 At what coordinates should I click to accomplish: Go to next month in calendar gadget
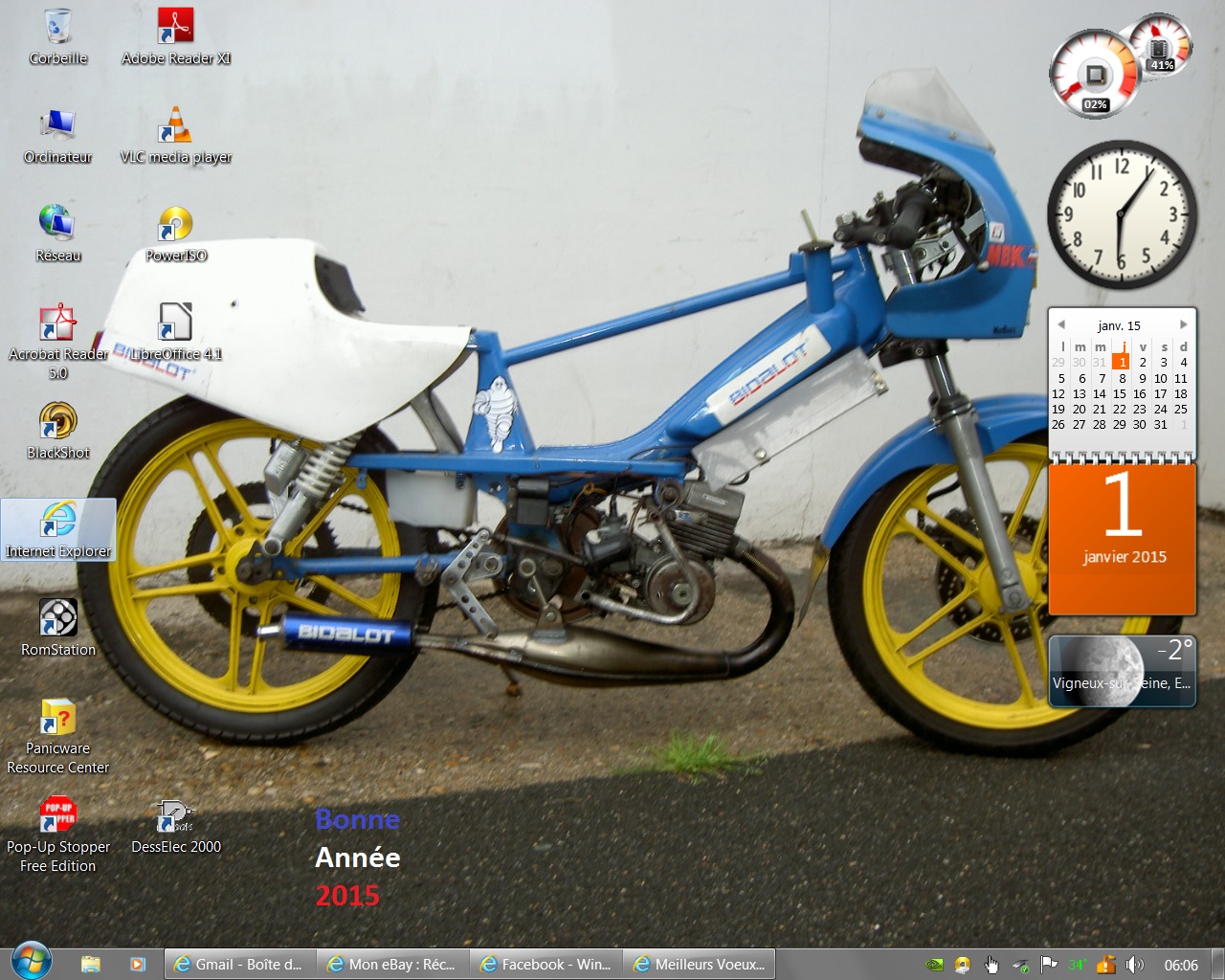[x=1183, y=324]
